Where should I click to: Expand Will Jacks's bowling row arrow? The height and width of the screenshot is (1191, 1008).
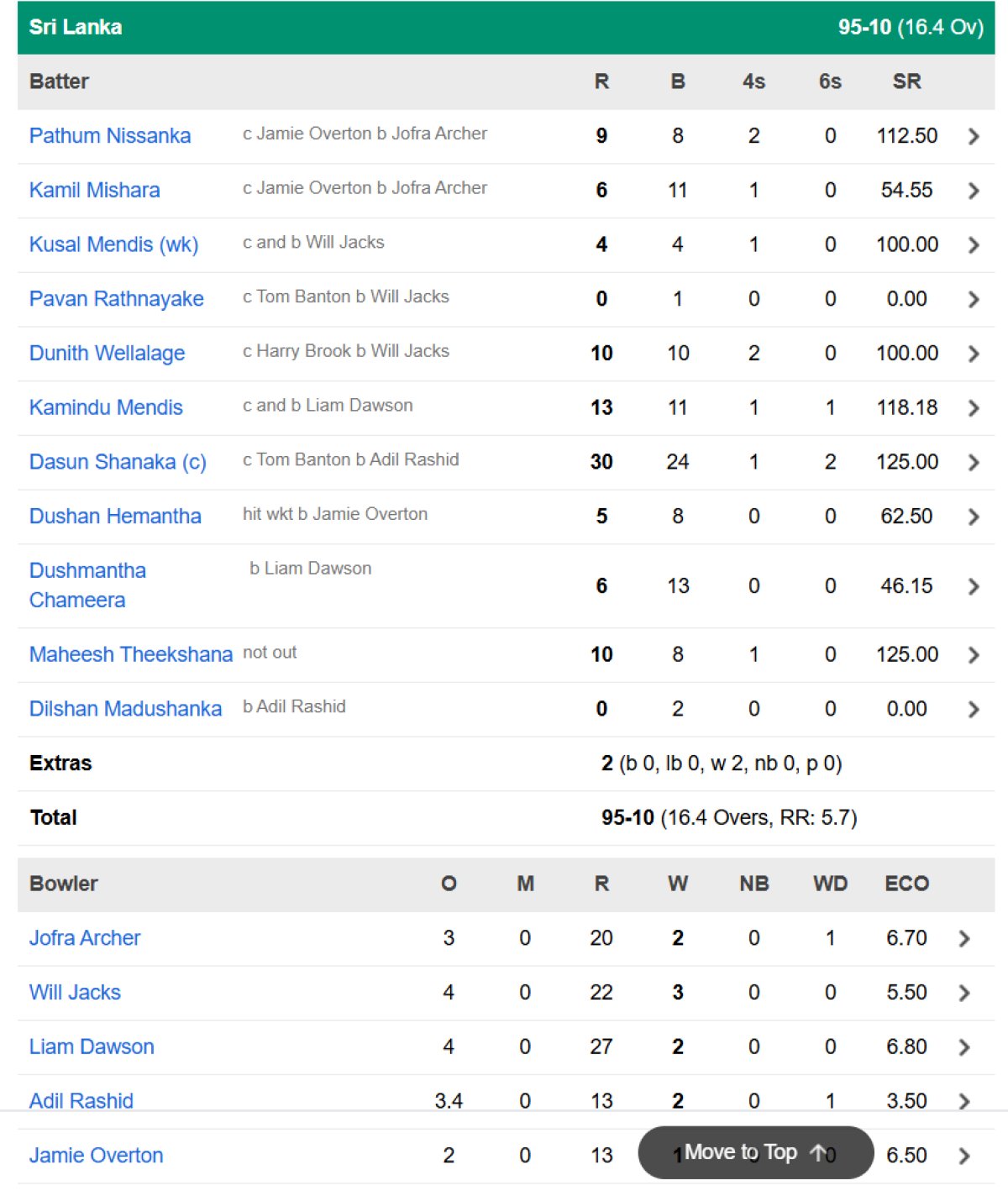click(x=963, y=992)
